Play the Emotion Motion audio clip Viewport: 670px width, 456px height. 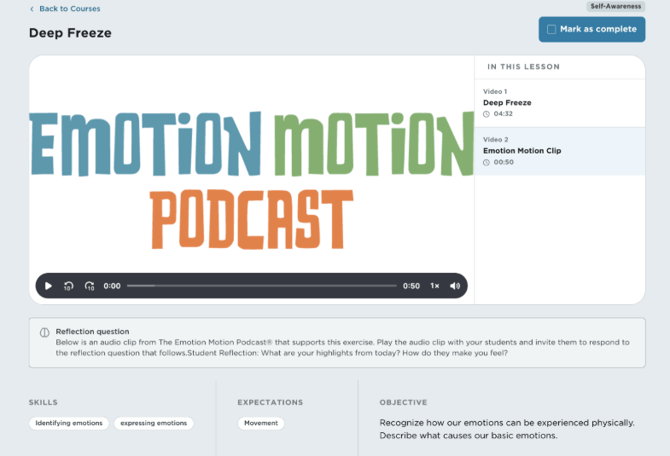coord(48,286)
